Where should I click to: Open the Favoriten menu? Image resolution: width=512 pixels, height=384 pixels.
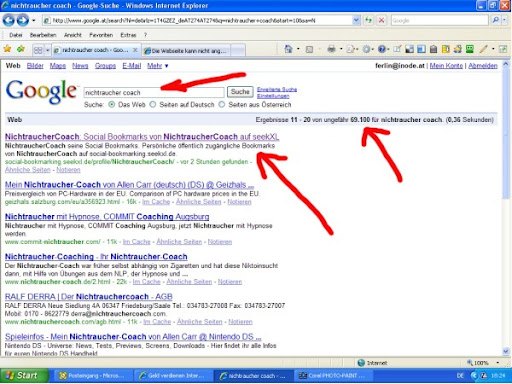(101, 35)
